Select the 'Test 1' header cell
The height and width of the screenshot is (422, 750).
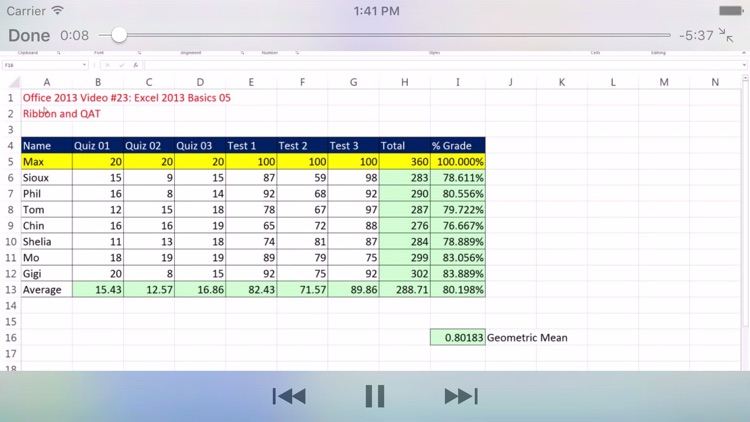coord(251,145)
